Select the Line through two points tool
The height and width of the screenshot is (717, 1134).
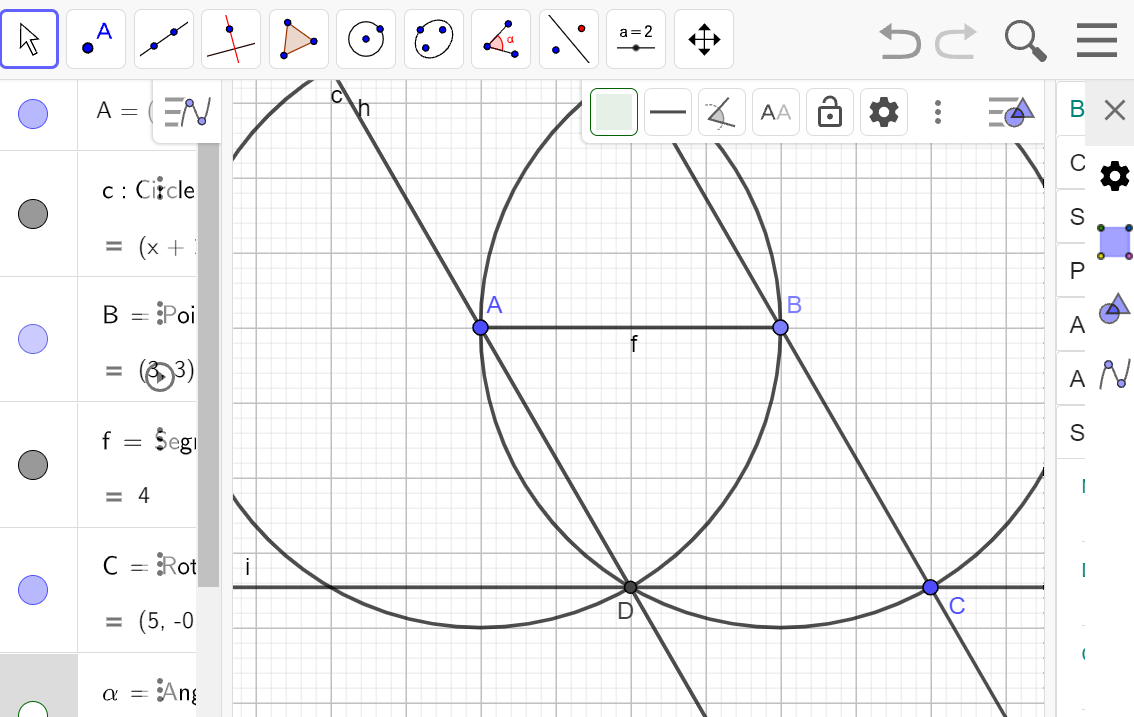pos(163,39)
